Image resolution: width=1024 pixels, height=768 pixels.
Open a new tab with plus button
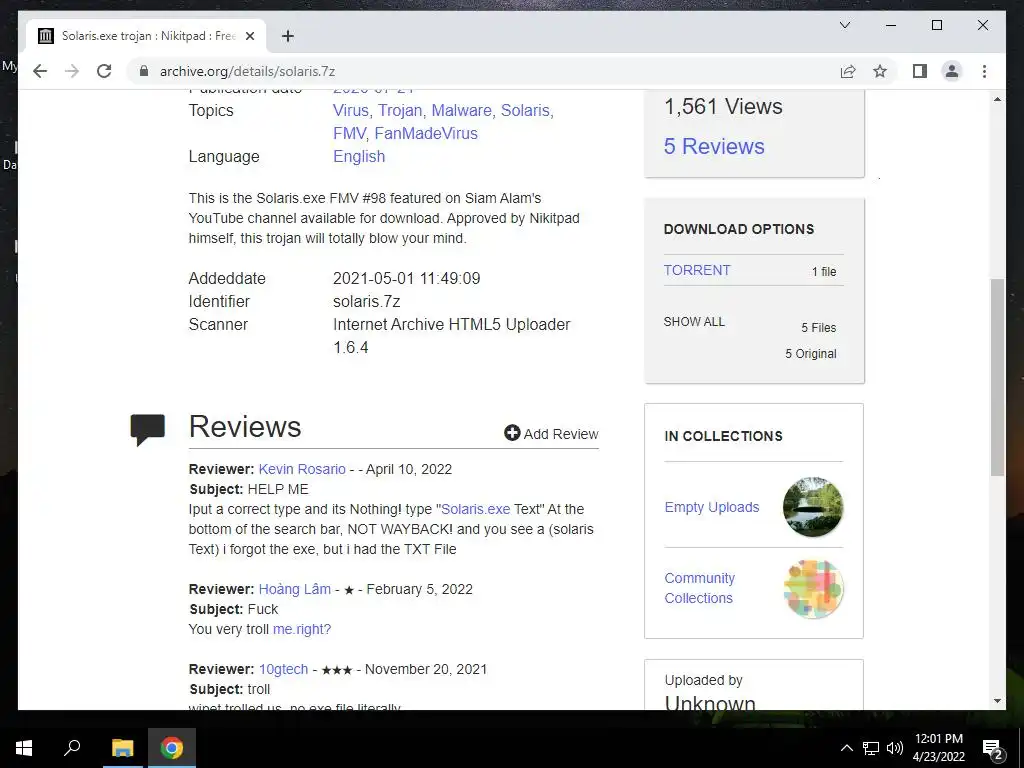(287, 36)
